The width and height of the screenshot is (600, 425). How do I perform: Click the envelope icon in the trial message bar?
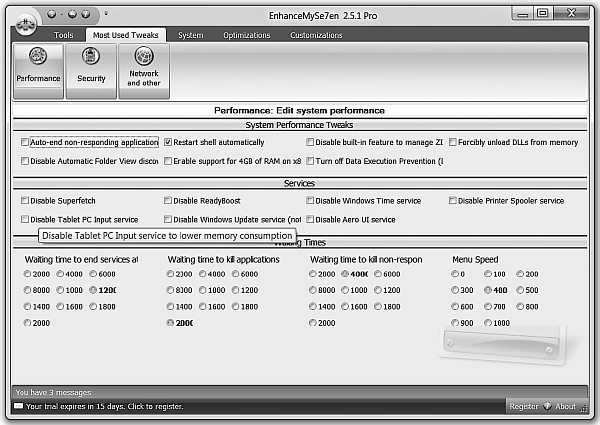pyautogui.click(x=18, y=406)
